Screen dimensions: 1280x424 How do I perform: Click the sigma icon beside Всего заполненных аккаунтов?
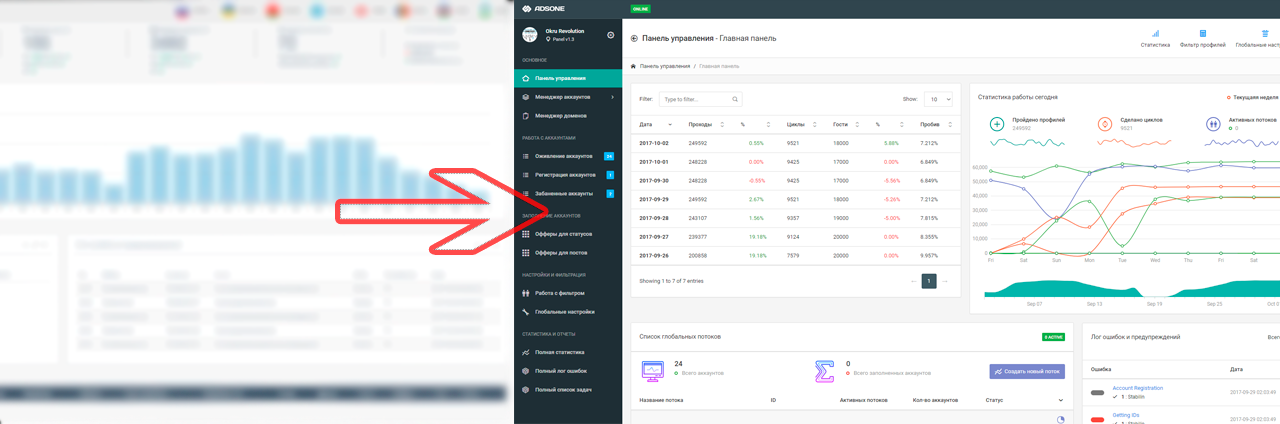(x=824, y=371)
